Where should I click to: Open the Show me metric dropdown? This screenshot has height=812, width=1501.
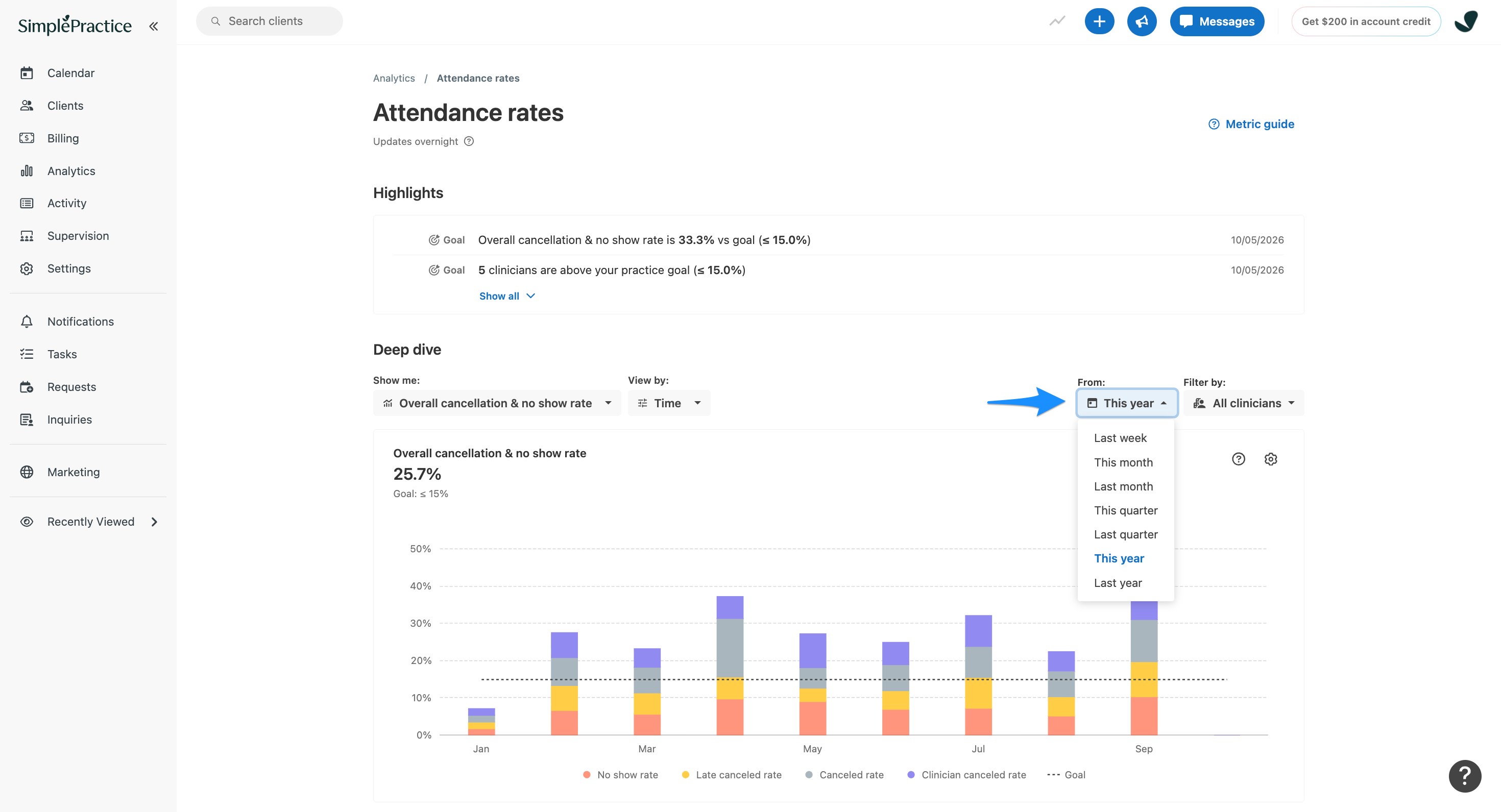[496, 403]
